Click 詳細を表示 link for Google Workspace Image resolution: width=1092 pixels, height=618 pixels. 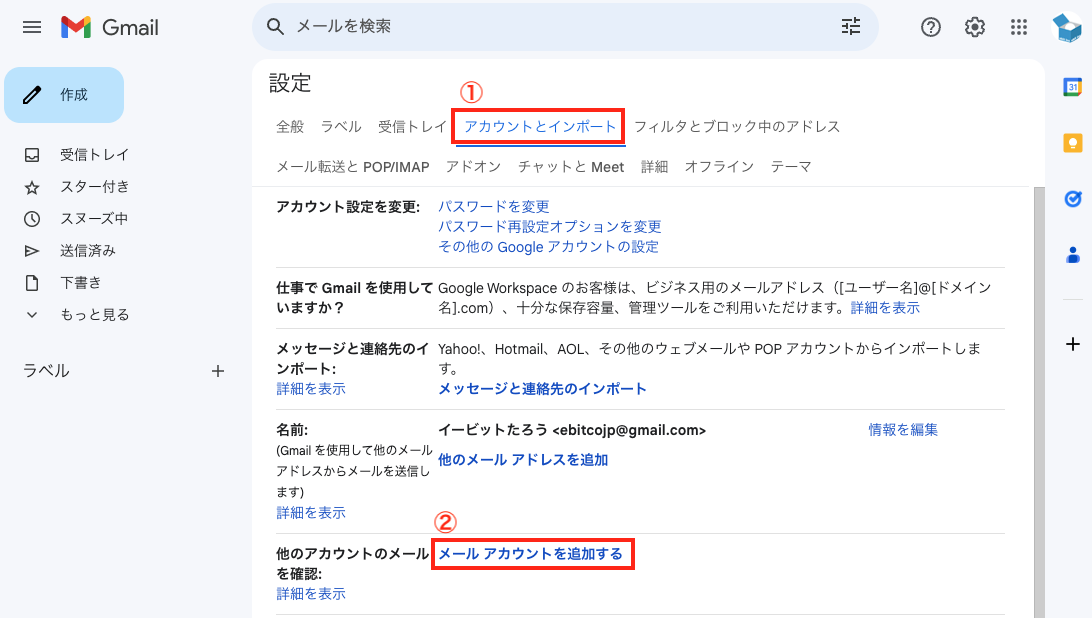pyautogui.click(x=885, y=308)
